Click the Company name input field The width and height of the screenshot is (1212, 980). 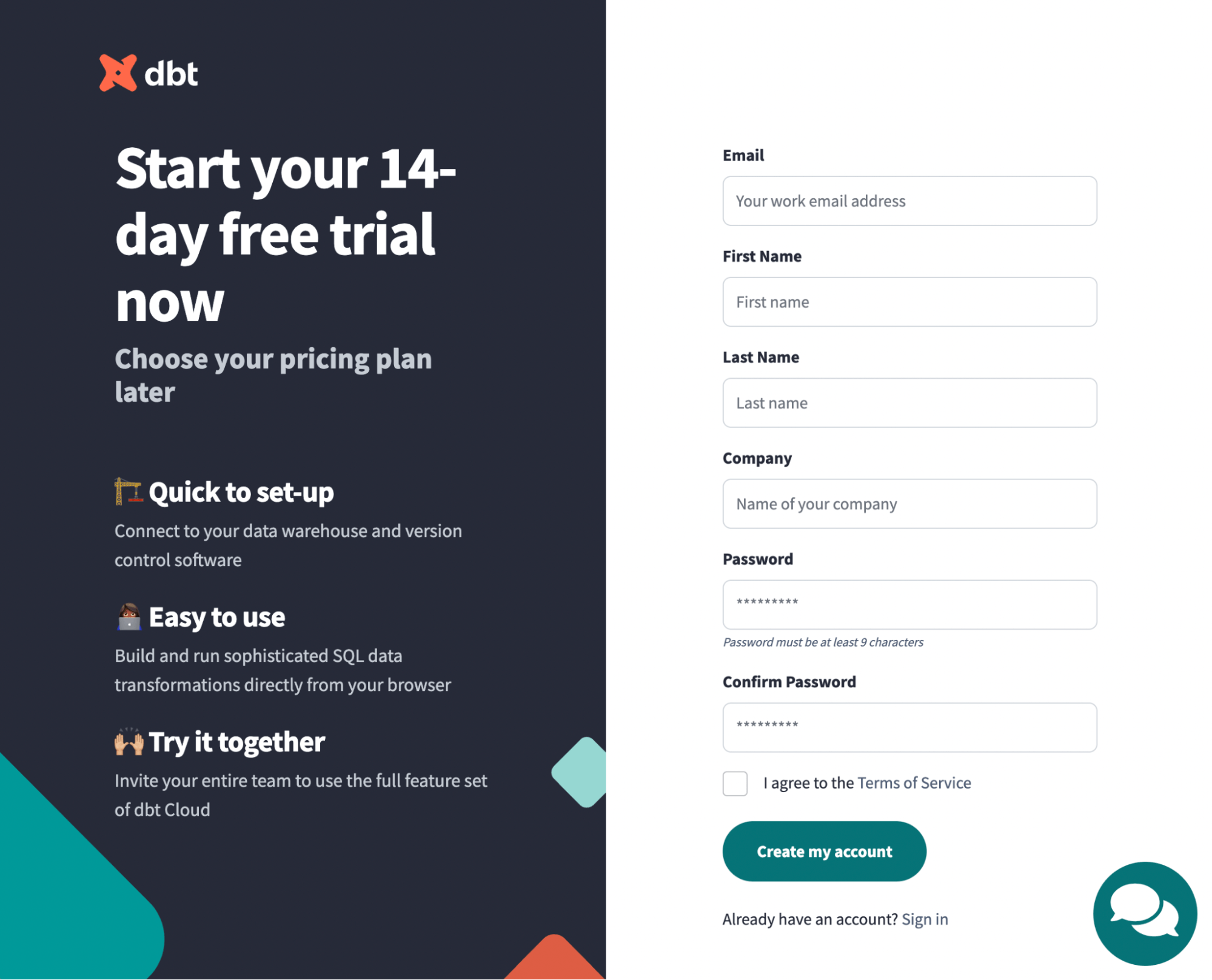pos(908,503)
